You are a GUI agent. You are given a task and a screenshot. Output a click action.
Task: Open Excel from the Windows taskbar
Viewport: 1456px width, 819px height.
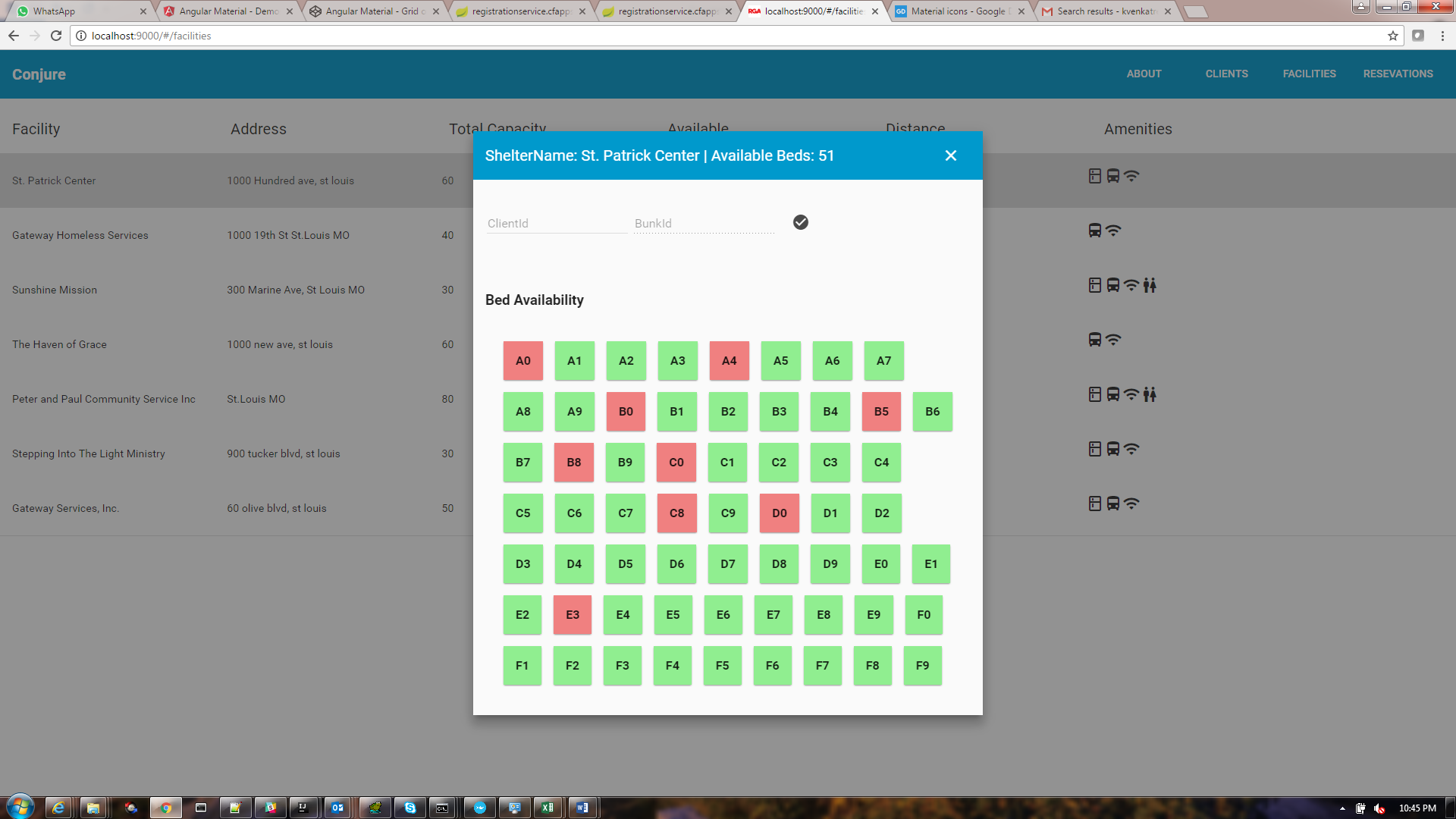pos(547,808)
